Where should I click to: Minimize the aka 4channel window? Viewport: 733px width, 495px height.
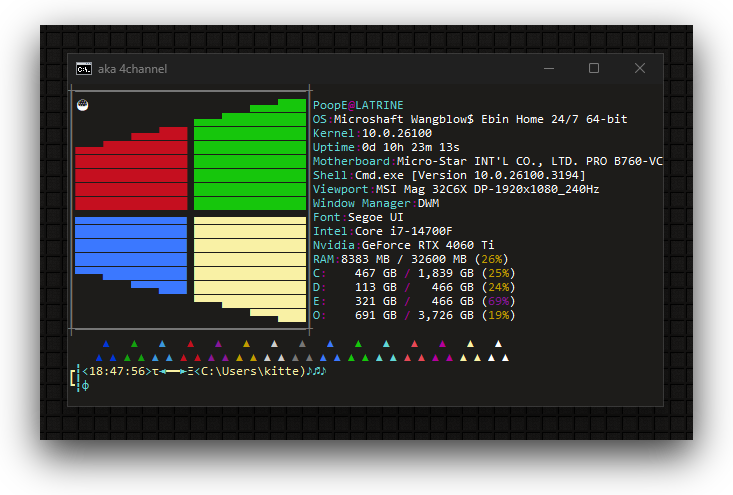549,68
